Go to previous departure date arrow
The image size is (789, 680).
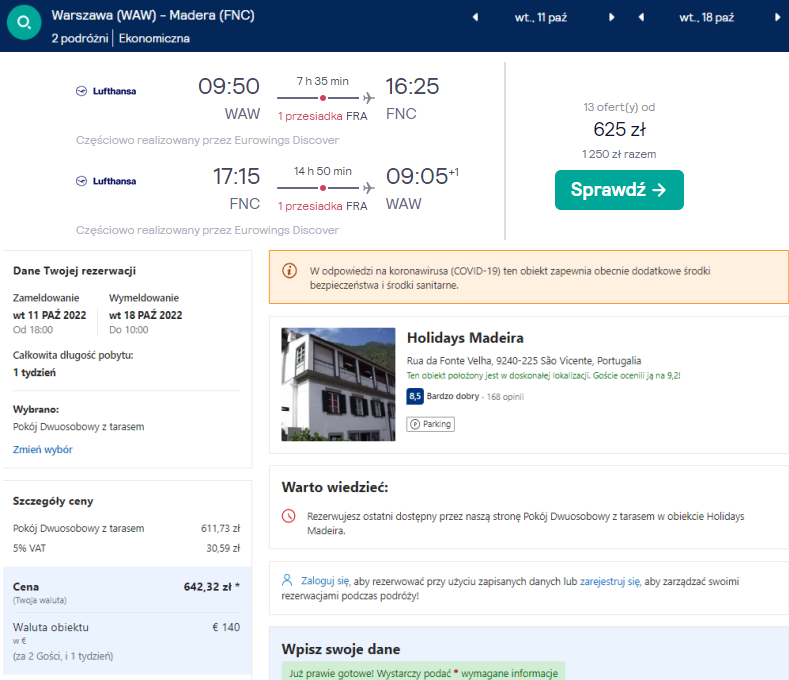pyautogui.click(x=475, y=18)
